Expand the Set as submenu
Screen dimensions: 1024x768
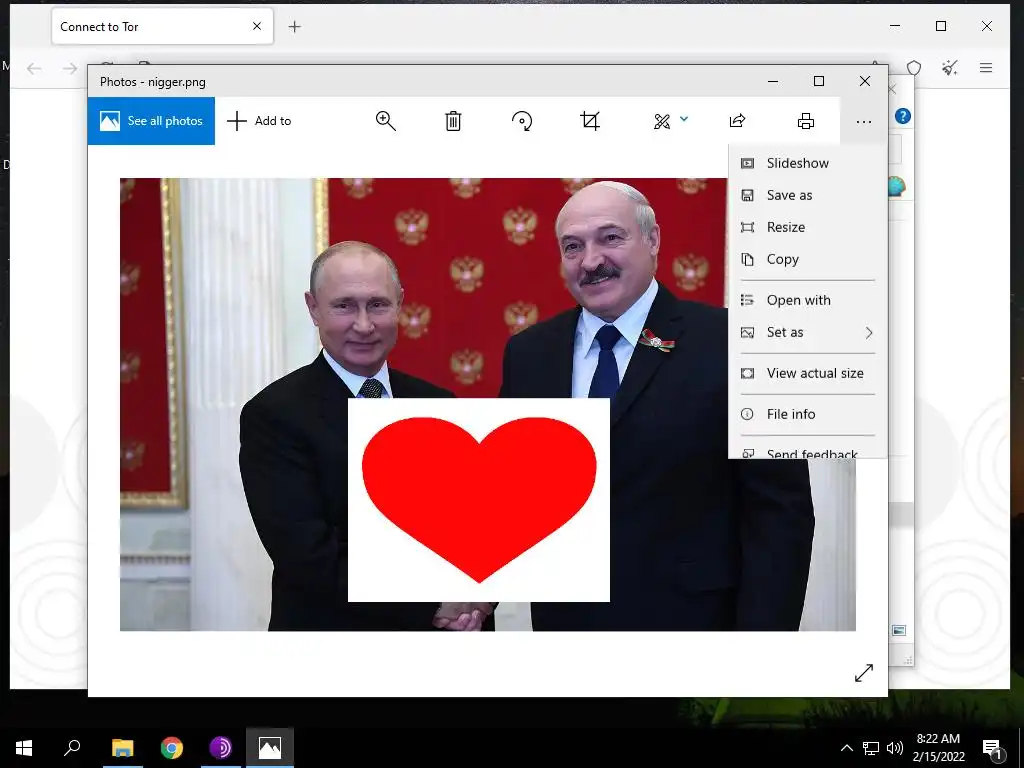click(807, 332)
